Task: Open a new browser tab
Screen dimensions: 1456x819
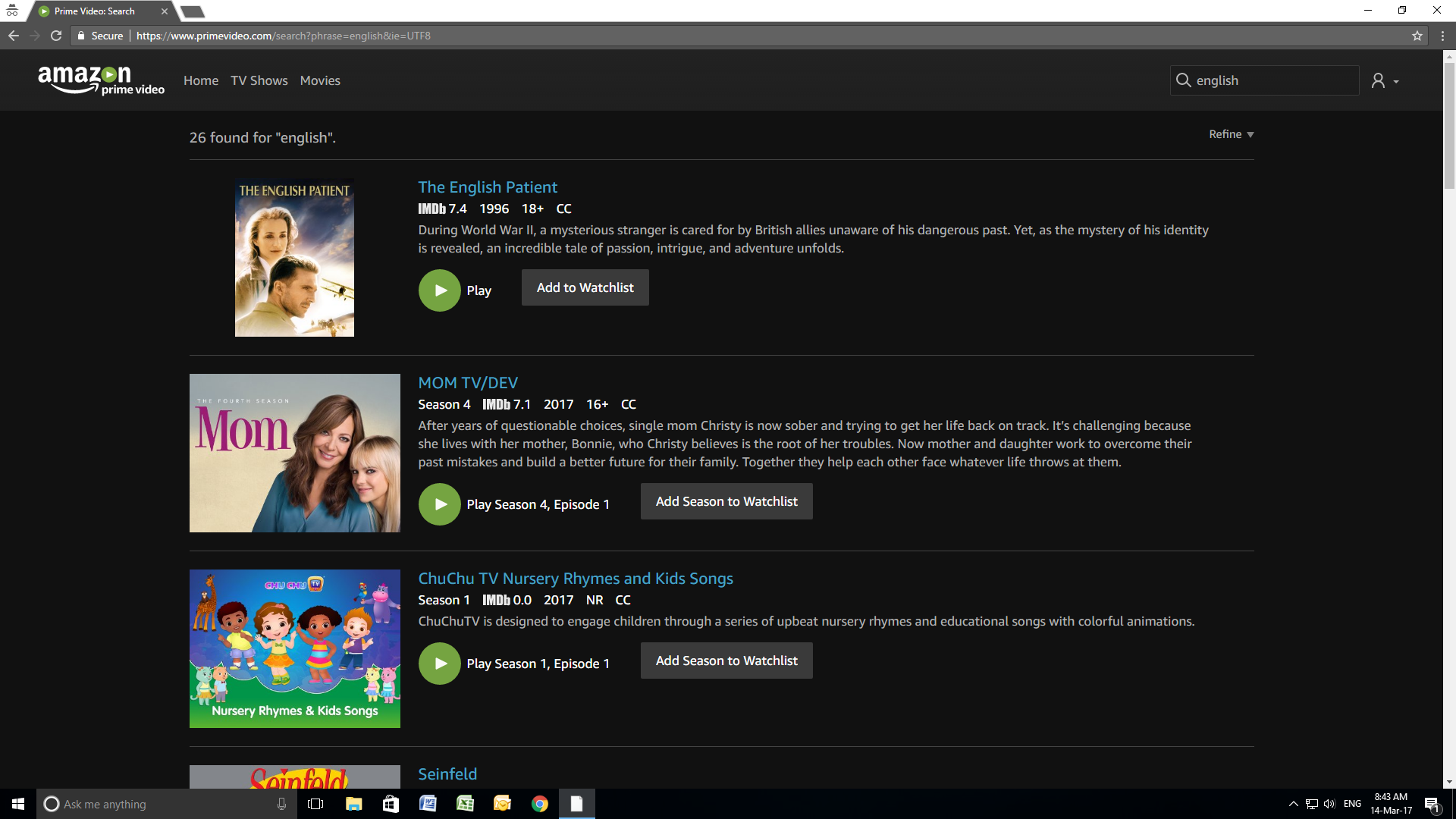Action: point(193,11)
